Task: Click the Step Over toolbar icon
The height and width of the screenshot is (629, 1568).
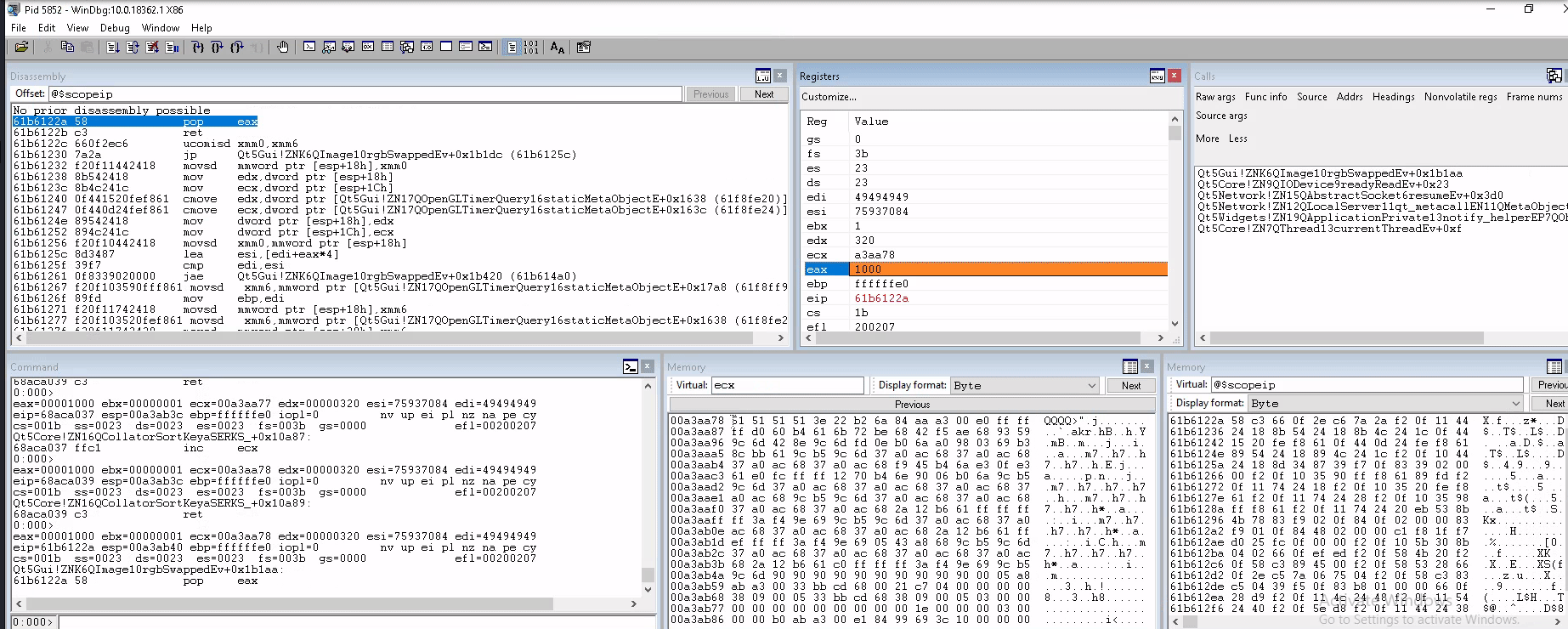Action: point(218,48)
